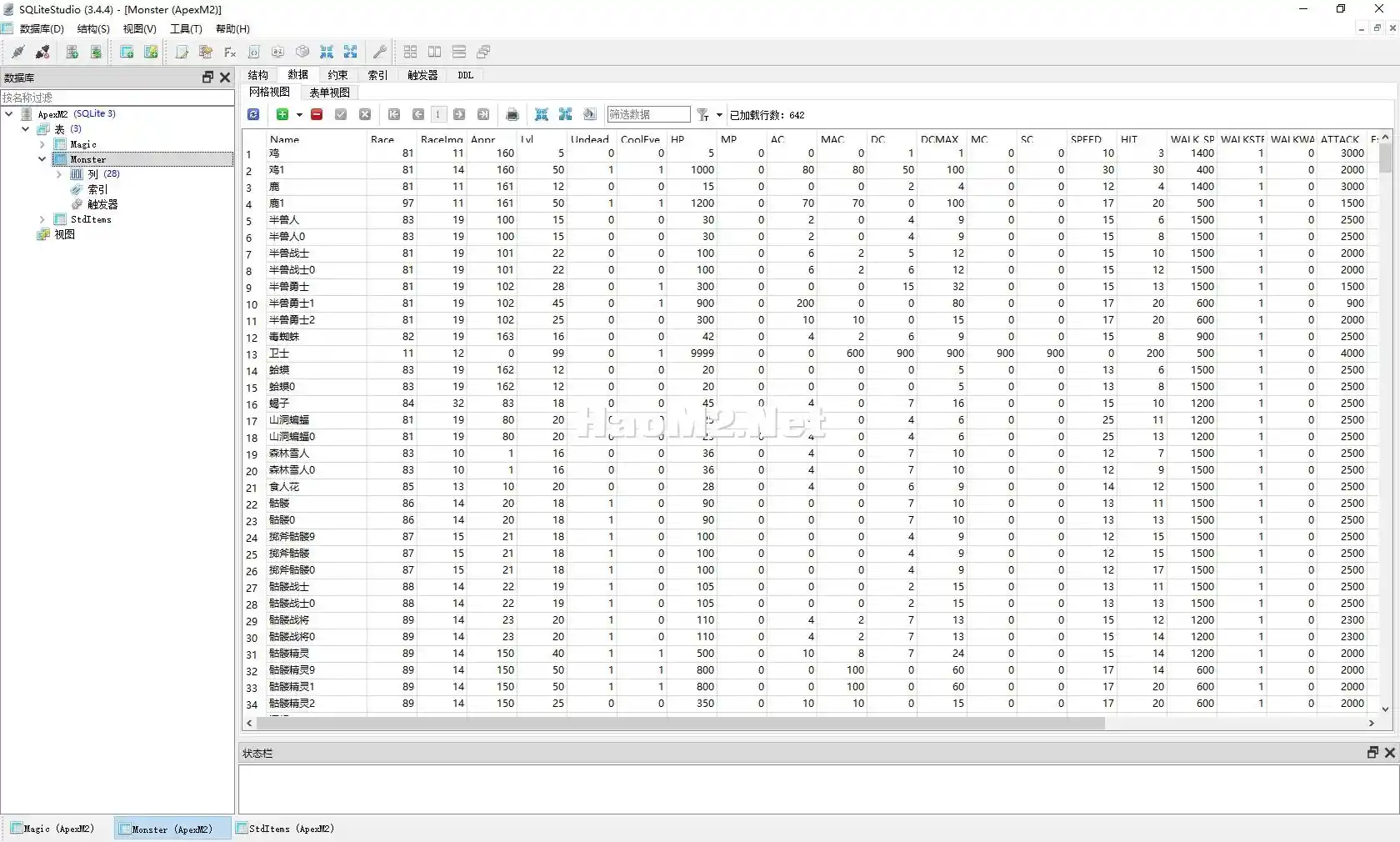Image resolution: width=1400 pixels, height=842 pixels.
Task: Click Create new table icon
Action: (127, 52)
